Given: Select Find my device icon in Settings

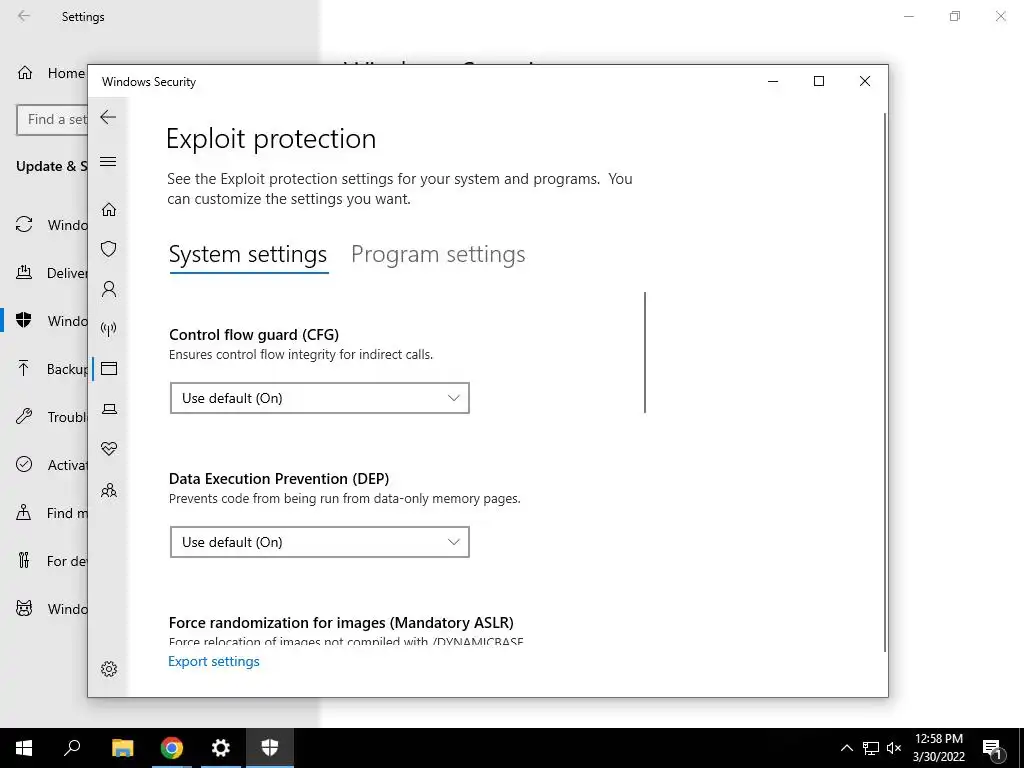Looking at the screenshot, I should pyautogui.click(x=24, y=513).
